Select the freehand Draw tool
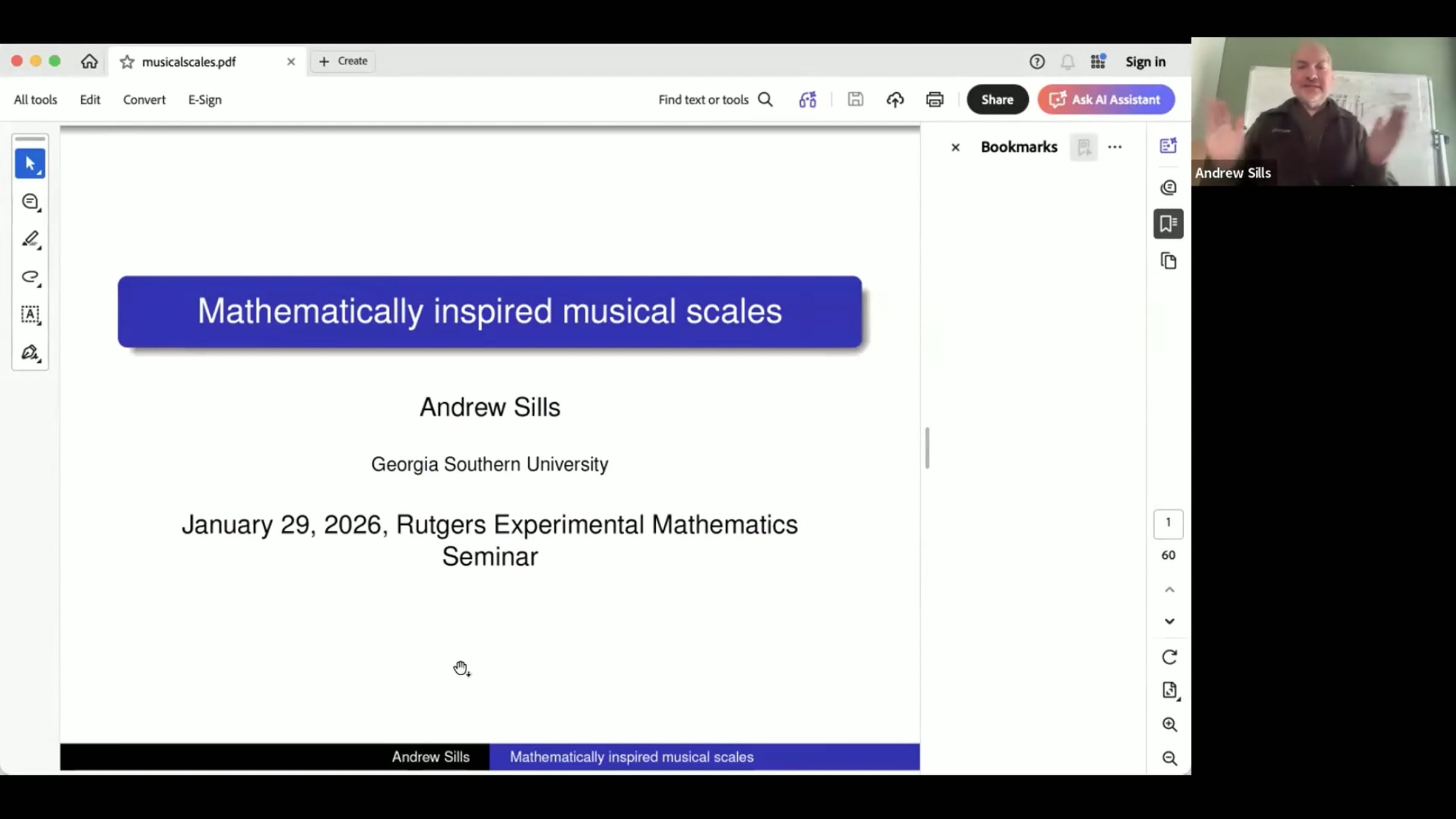This screenshot has width=1456, height=819. [x=30, y=277]
